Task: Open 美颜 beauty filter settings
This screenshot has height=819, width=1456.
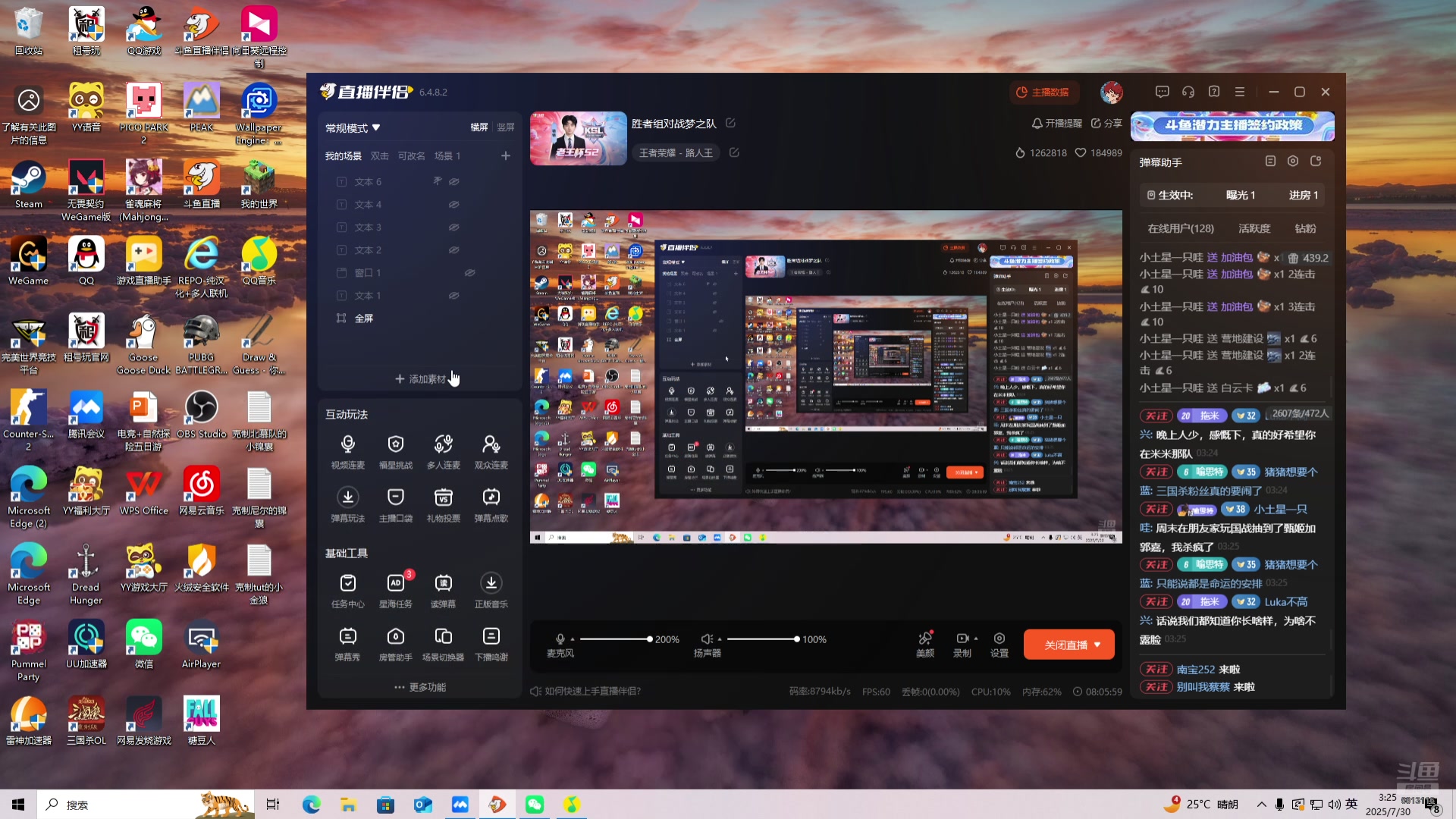Action: (925, 644)
